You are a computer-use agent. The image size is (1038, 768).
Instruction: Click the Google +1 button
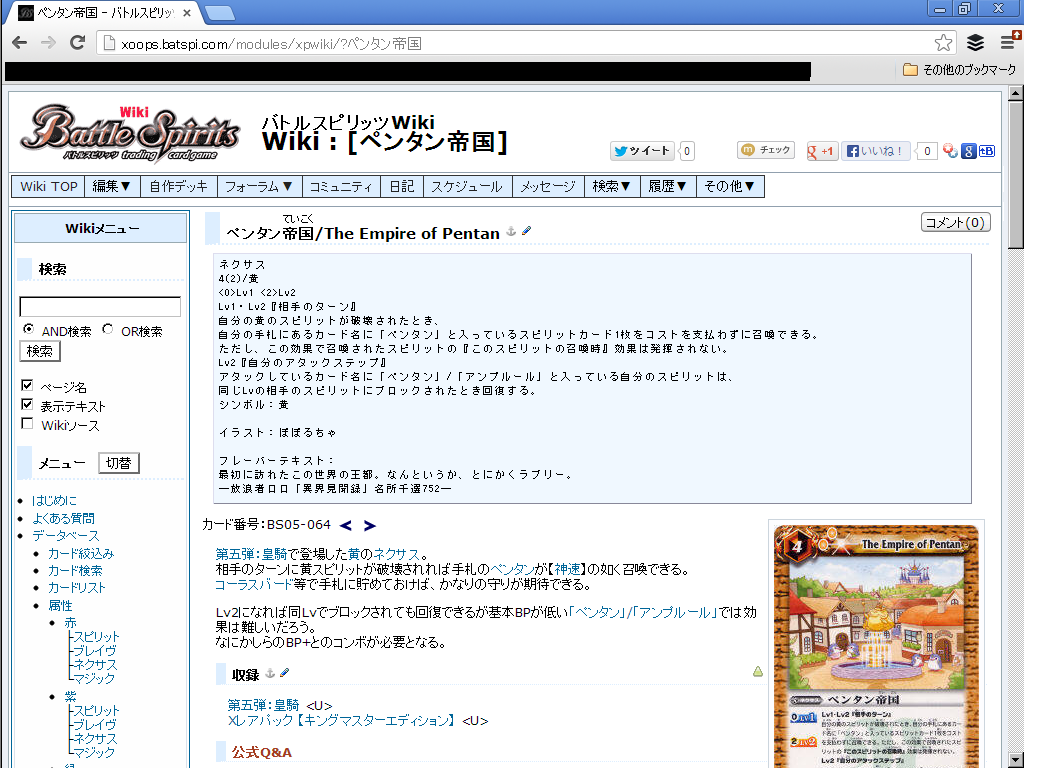click(x=822, y=151)
